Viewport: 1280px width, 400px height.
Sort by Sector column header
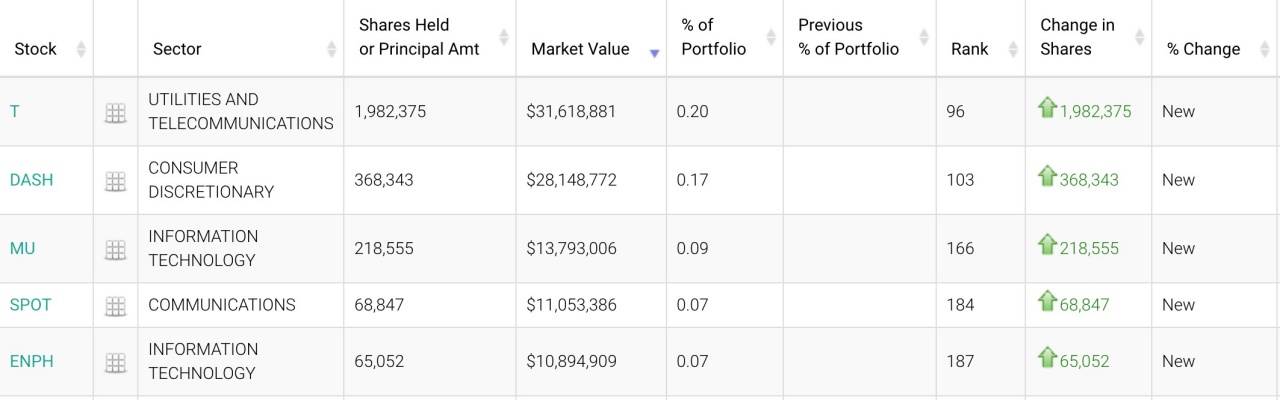[177, 49]
